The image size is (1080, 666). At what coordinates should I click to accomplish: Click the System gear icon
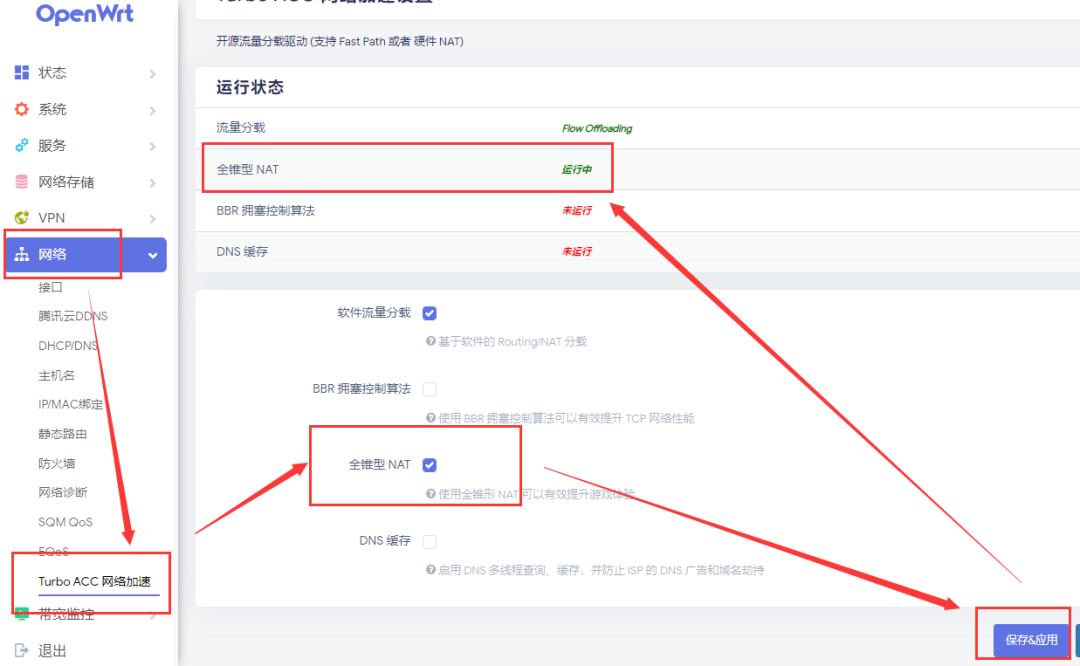[22, 109]
